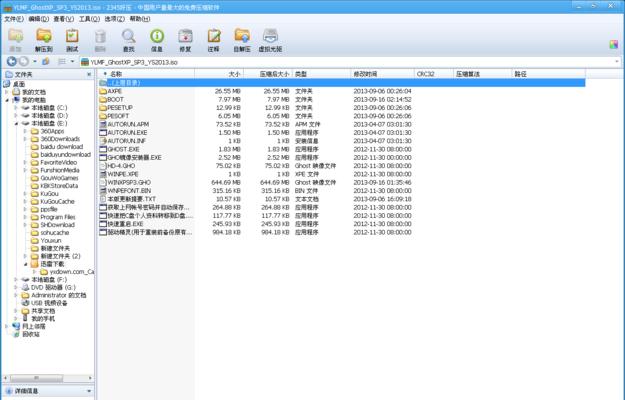The height and width of the screenshot is (400, 625).
Task: Go up one folder level icon
Action: point(46,62)
